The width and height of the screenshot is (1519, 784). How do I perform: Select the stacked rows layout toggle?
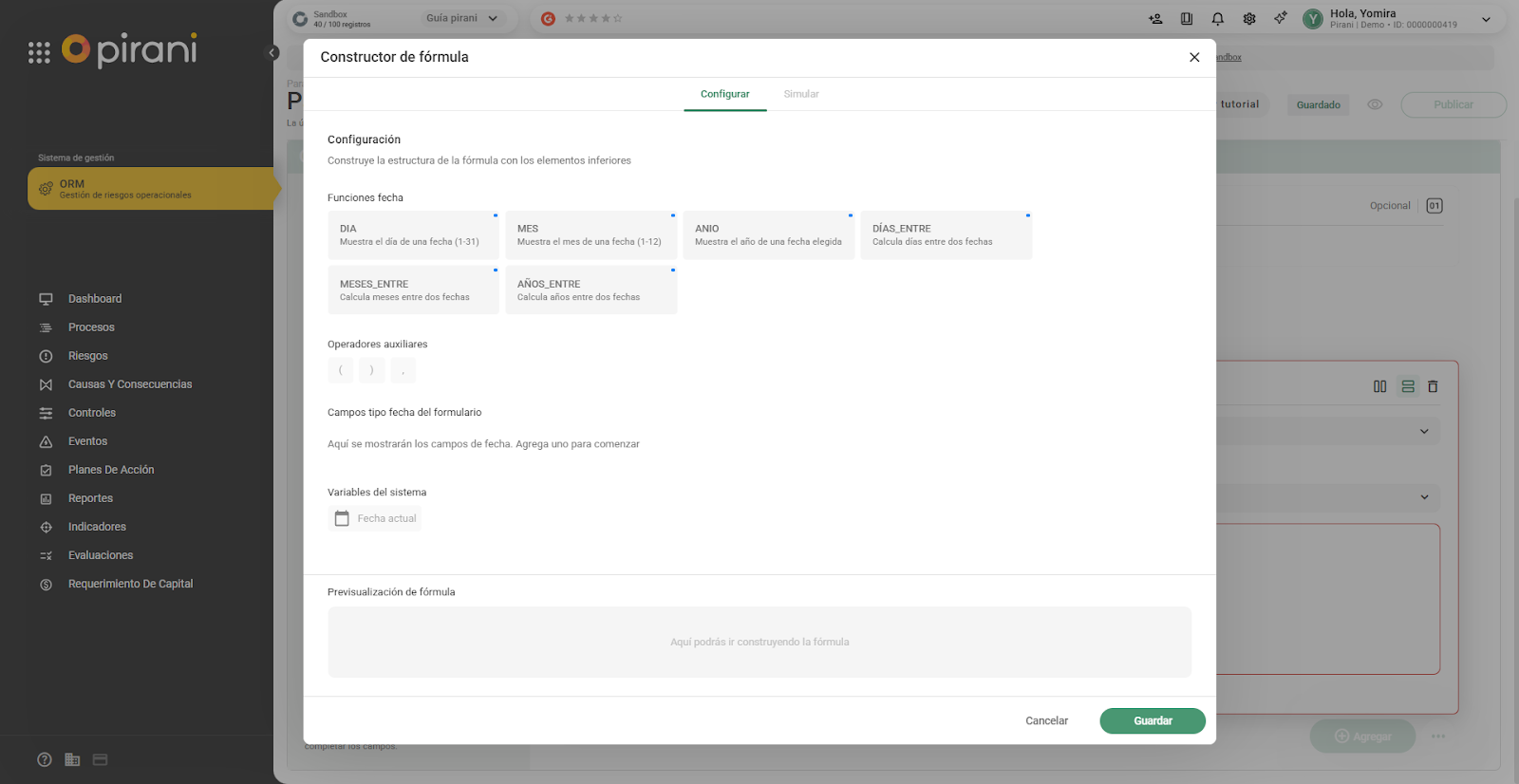pyautogui.click(x=1407, y=386)
